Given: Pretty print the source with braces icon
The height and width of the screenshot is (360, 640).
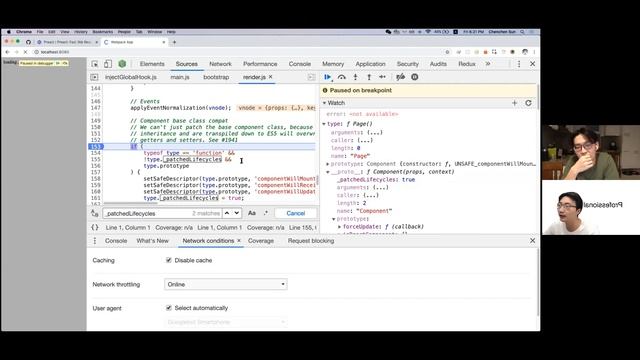Looking at the screenshot, I should pyautogui.click(x=95, y=228).
